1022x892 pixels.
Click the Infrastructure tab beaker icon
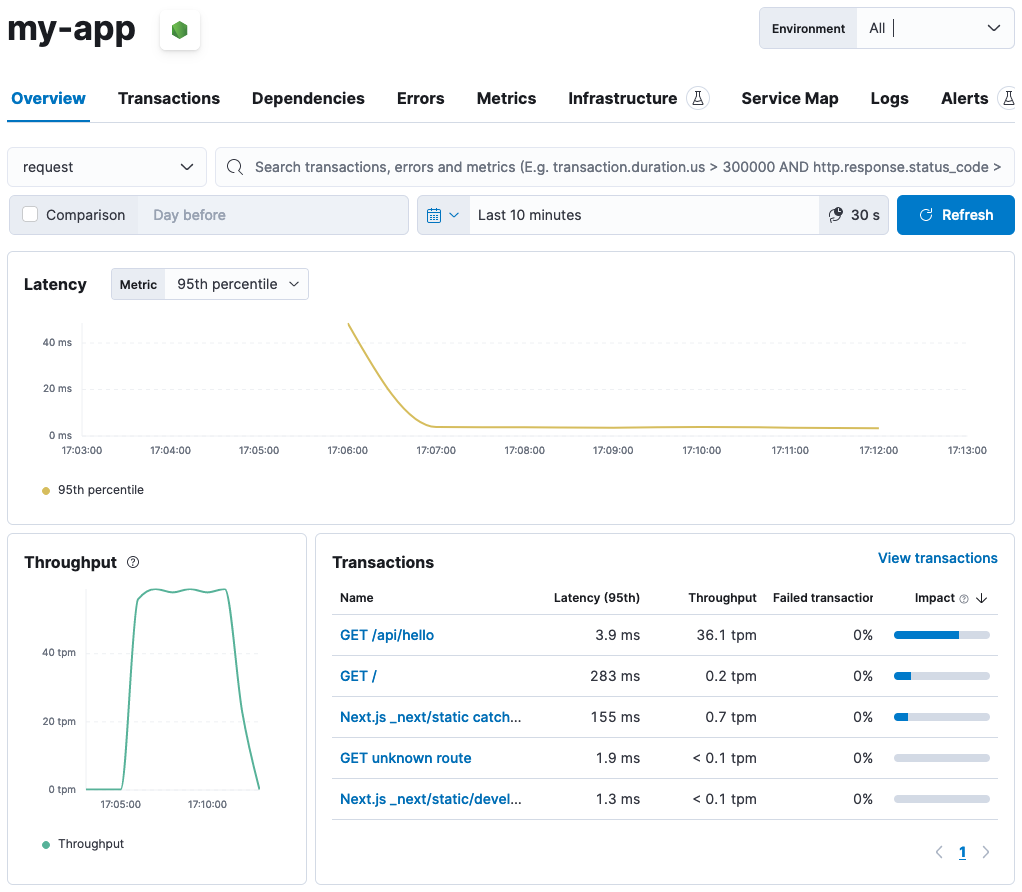pos(698,98)
